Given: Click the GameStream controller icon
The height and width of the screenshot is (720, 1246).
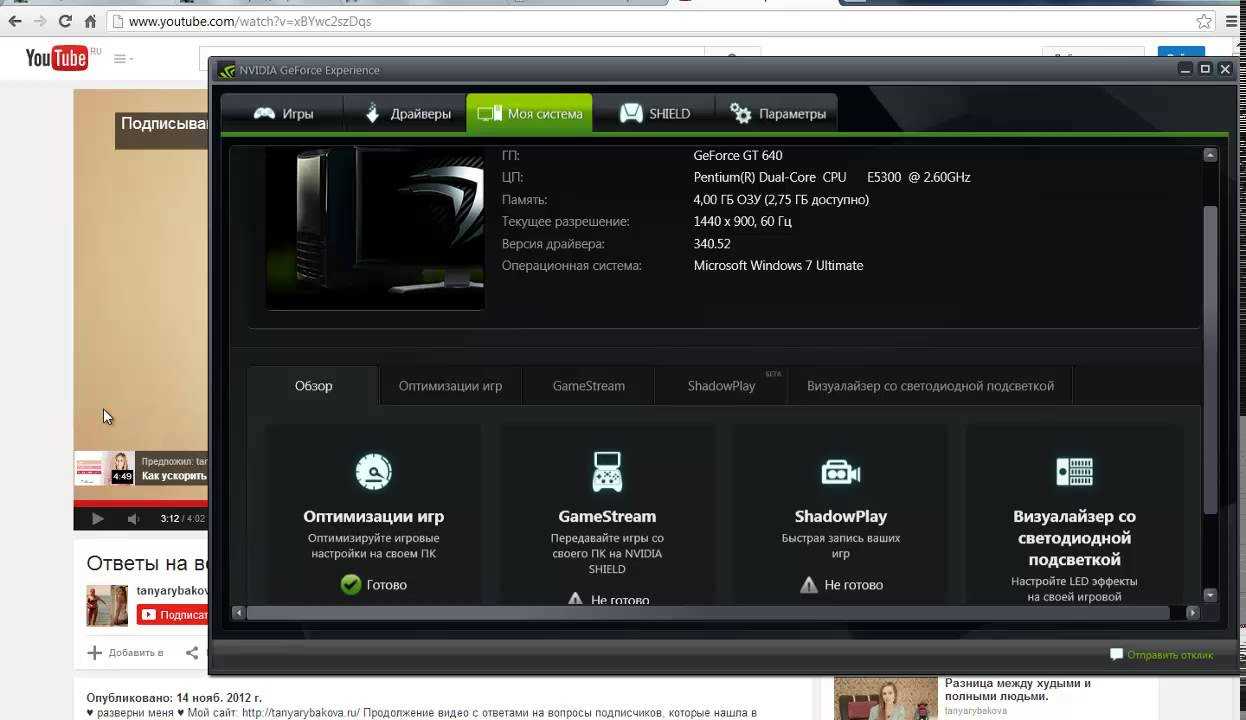Looking at the screenshot, I should click(607, 472).
